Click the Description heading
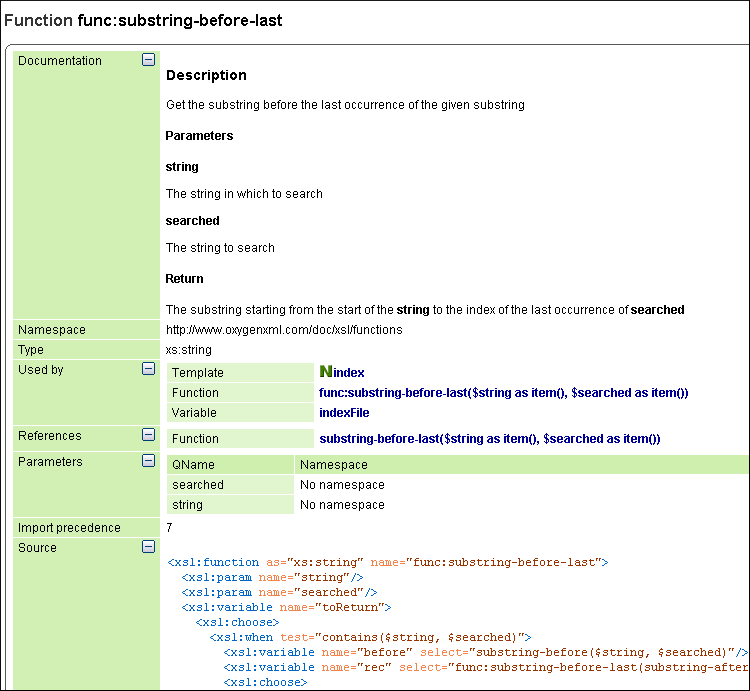 (206, 75)
